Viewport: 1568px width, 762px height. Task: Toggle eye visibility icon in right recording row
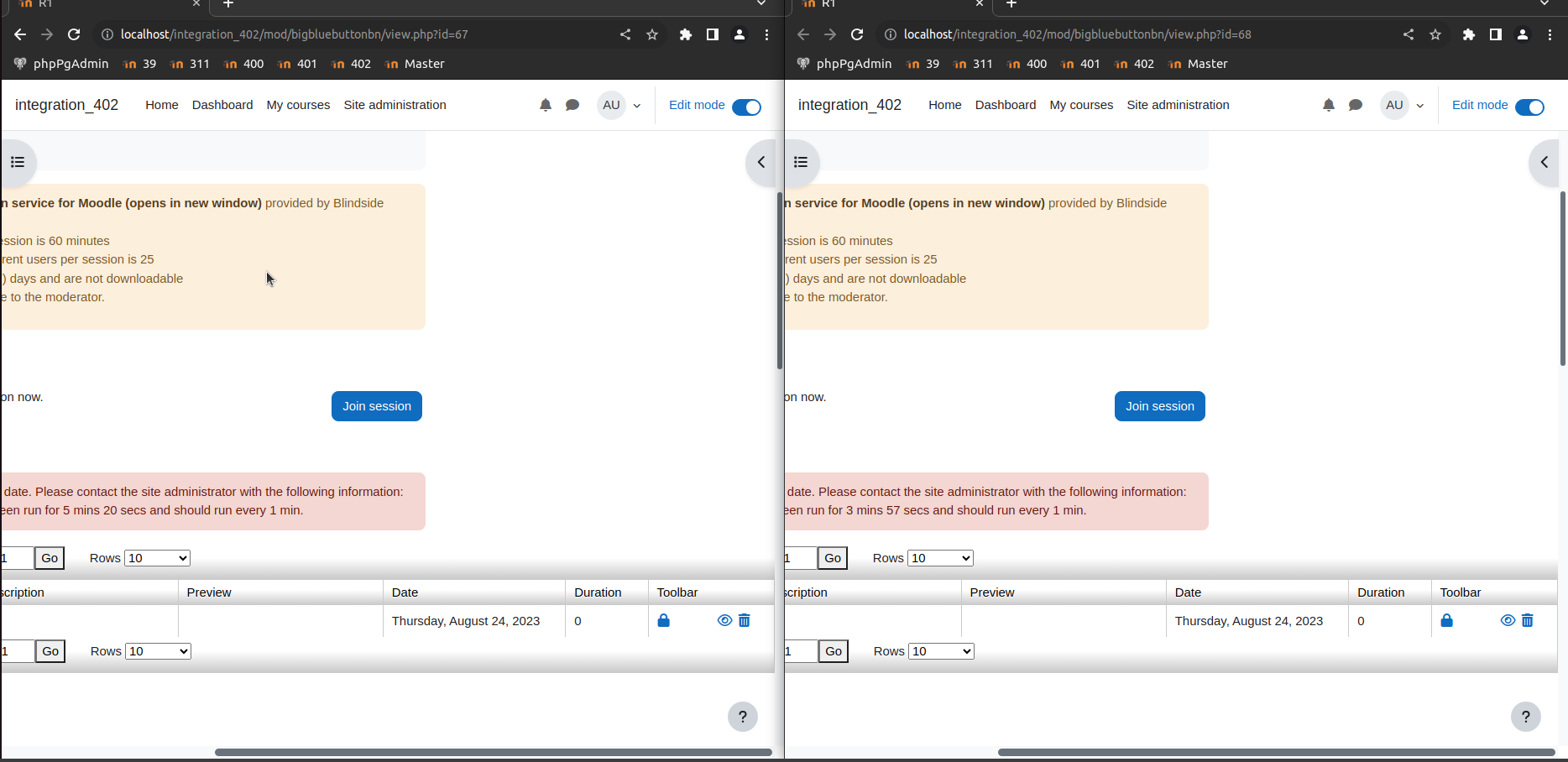point(1508,620)
